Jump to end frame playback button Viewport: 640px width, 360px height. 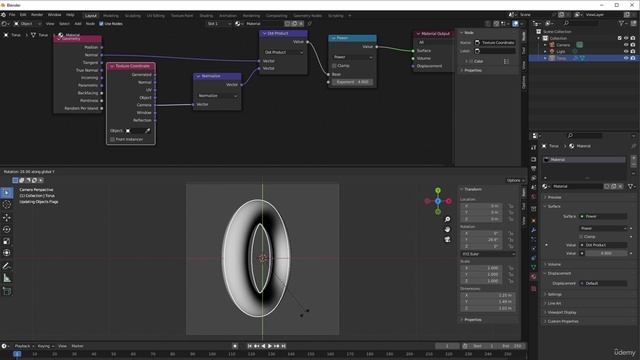point(284,346)
